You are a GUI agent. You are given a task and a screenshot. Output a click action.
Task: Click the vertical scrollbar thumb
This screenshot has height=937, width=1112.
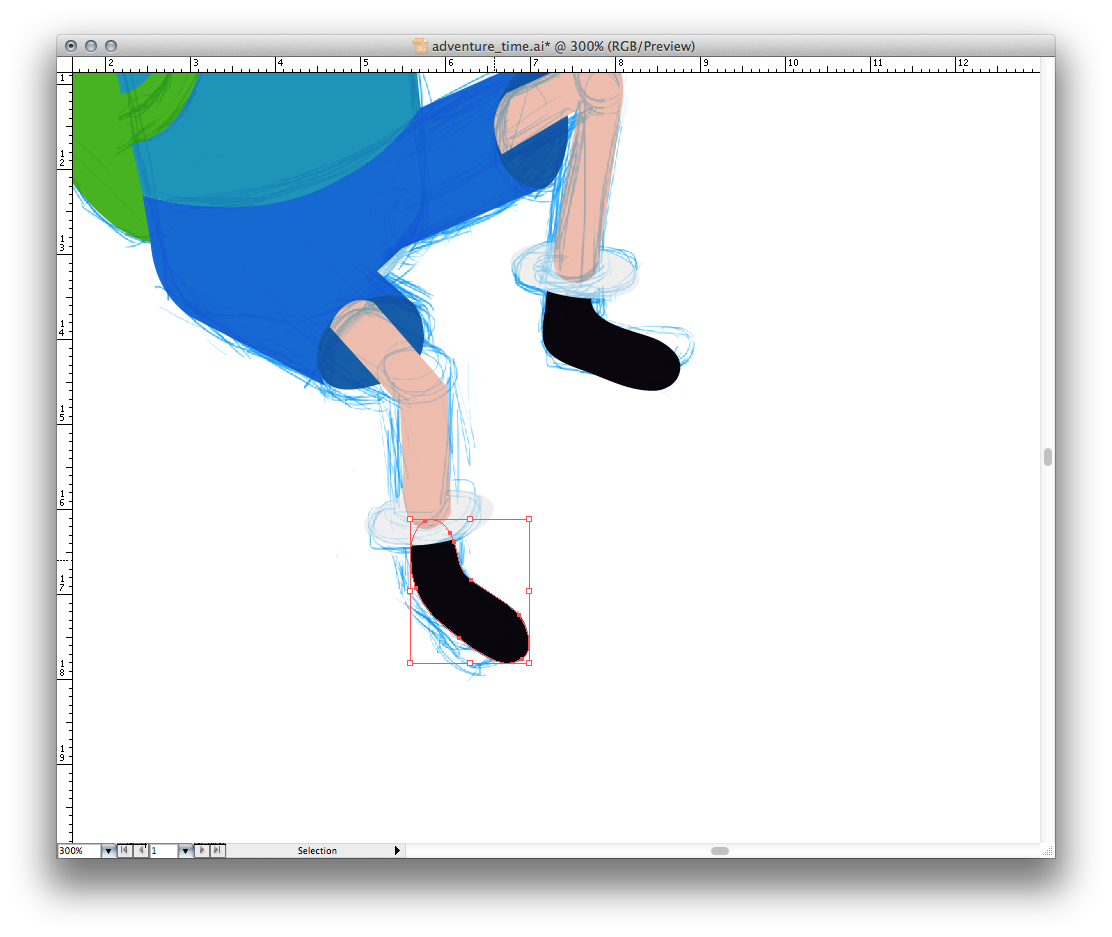click(x=1047, y=457)
